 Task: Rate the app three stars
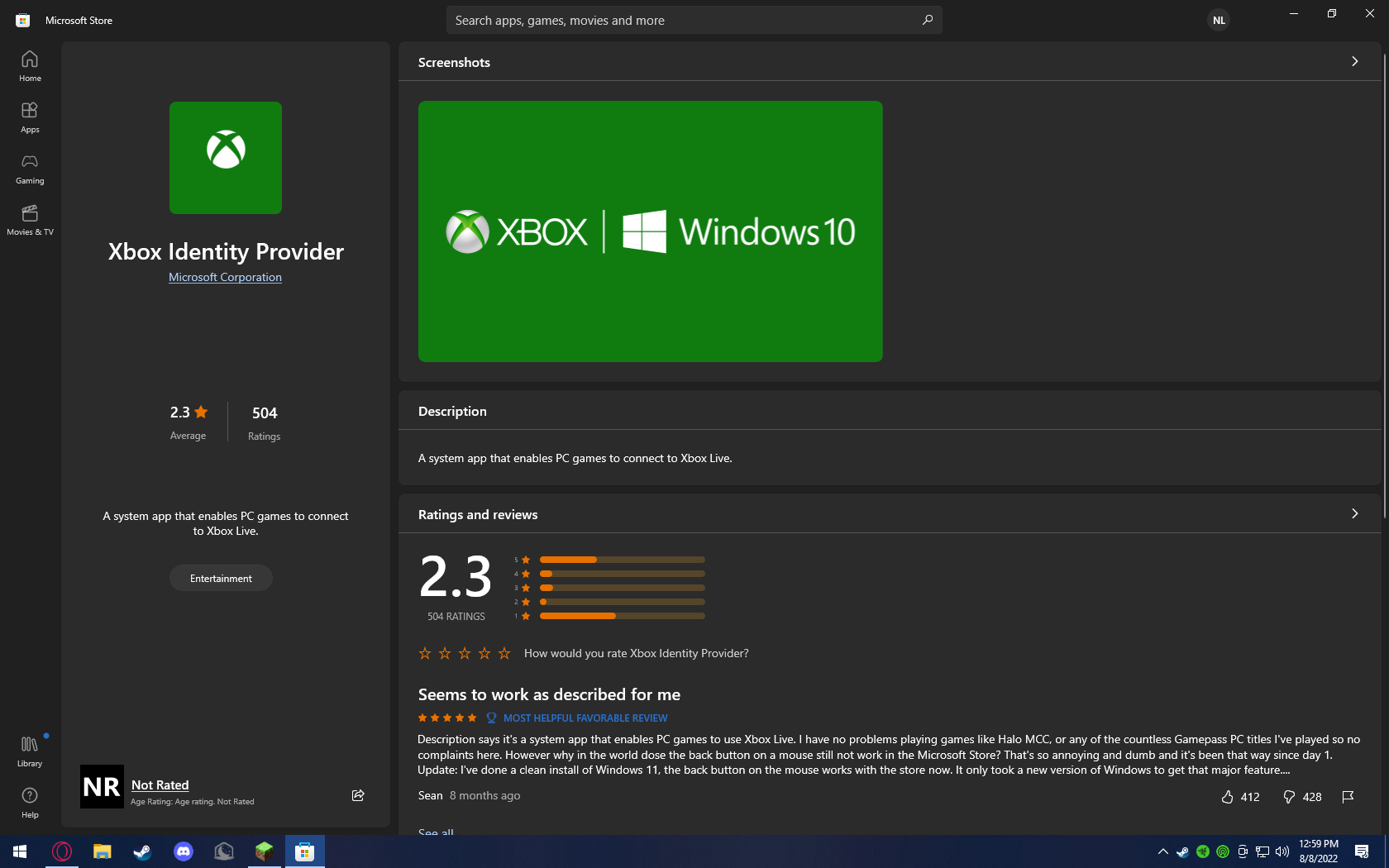[465, 653]
